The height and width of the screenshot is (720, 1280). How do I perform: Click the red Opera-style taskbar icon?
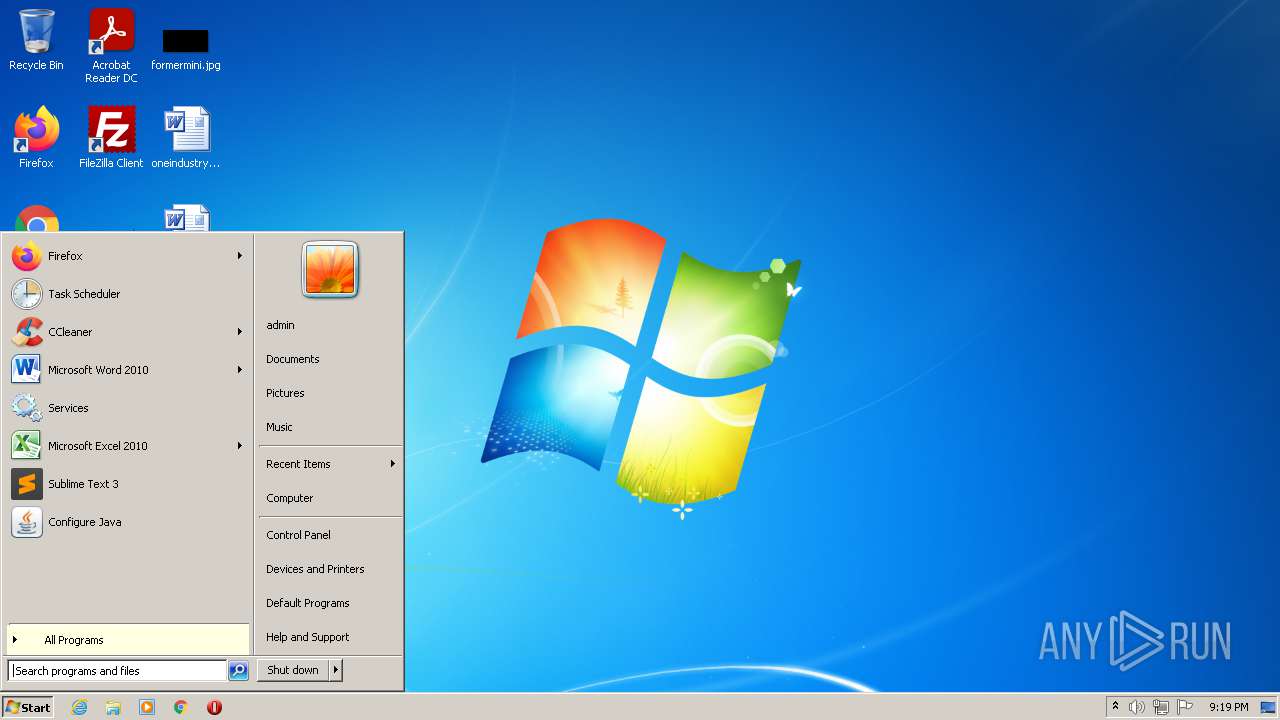(x=214, y=707)
